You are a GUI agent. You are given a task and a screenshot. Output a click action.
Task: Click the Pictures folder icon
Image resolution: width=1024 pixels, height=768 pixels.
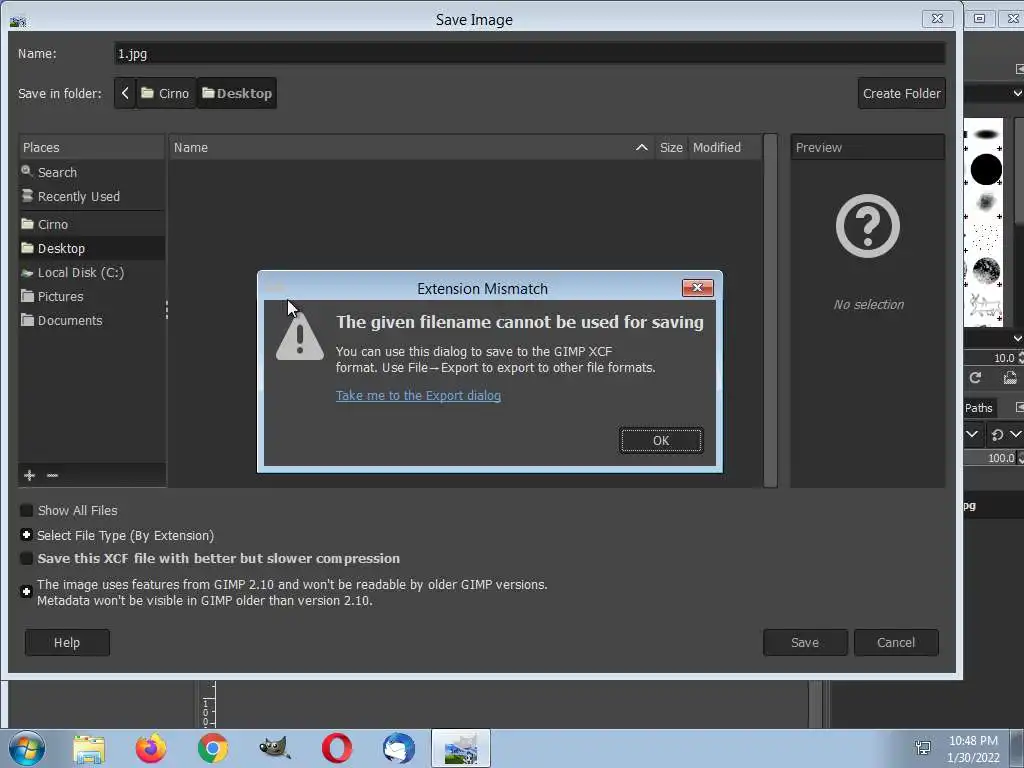coord(27,296)
